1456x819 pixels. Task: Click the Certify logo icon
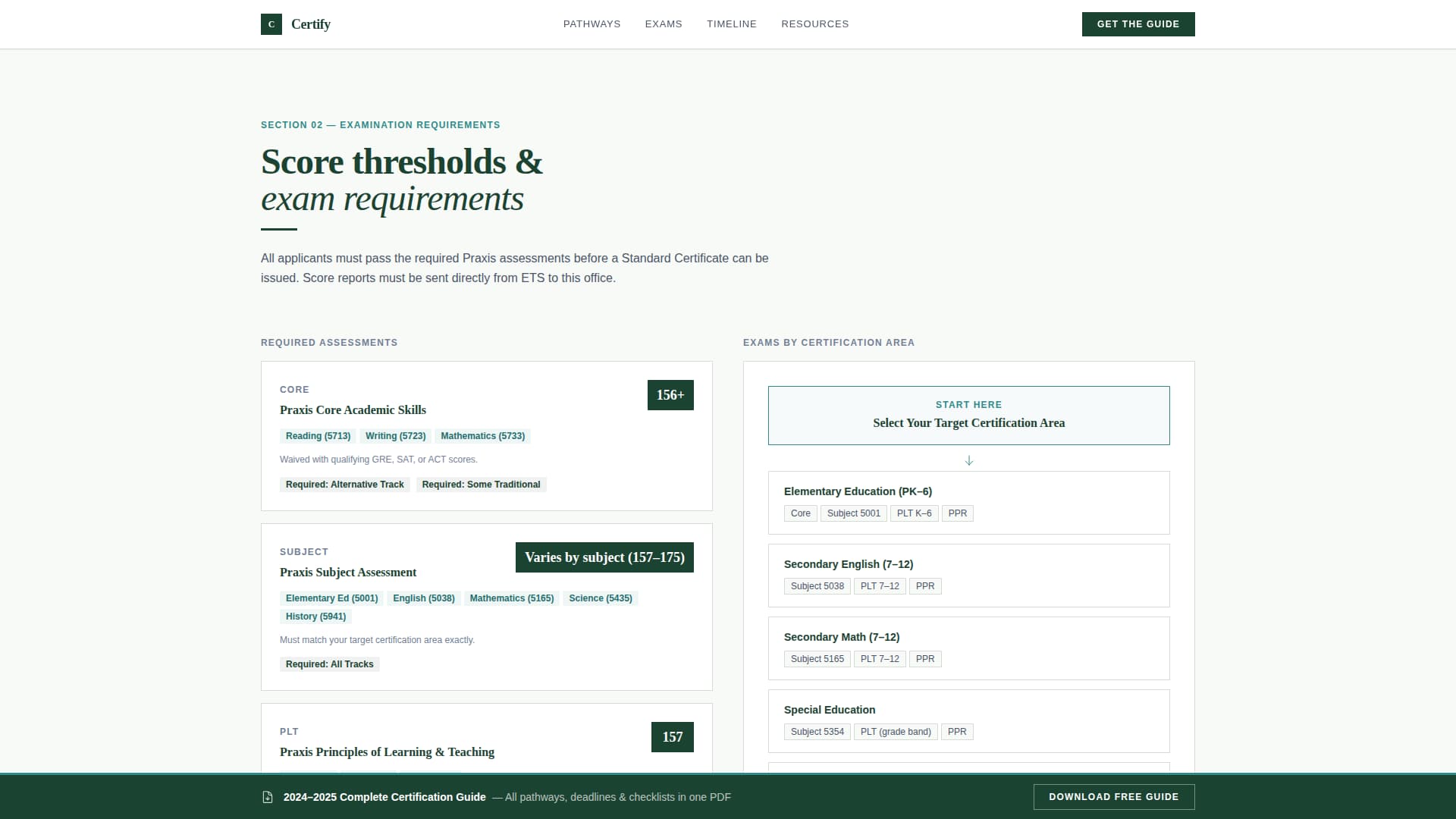pos(271,24)
